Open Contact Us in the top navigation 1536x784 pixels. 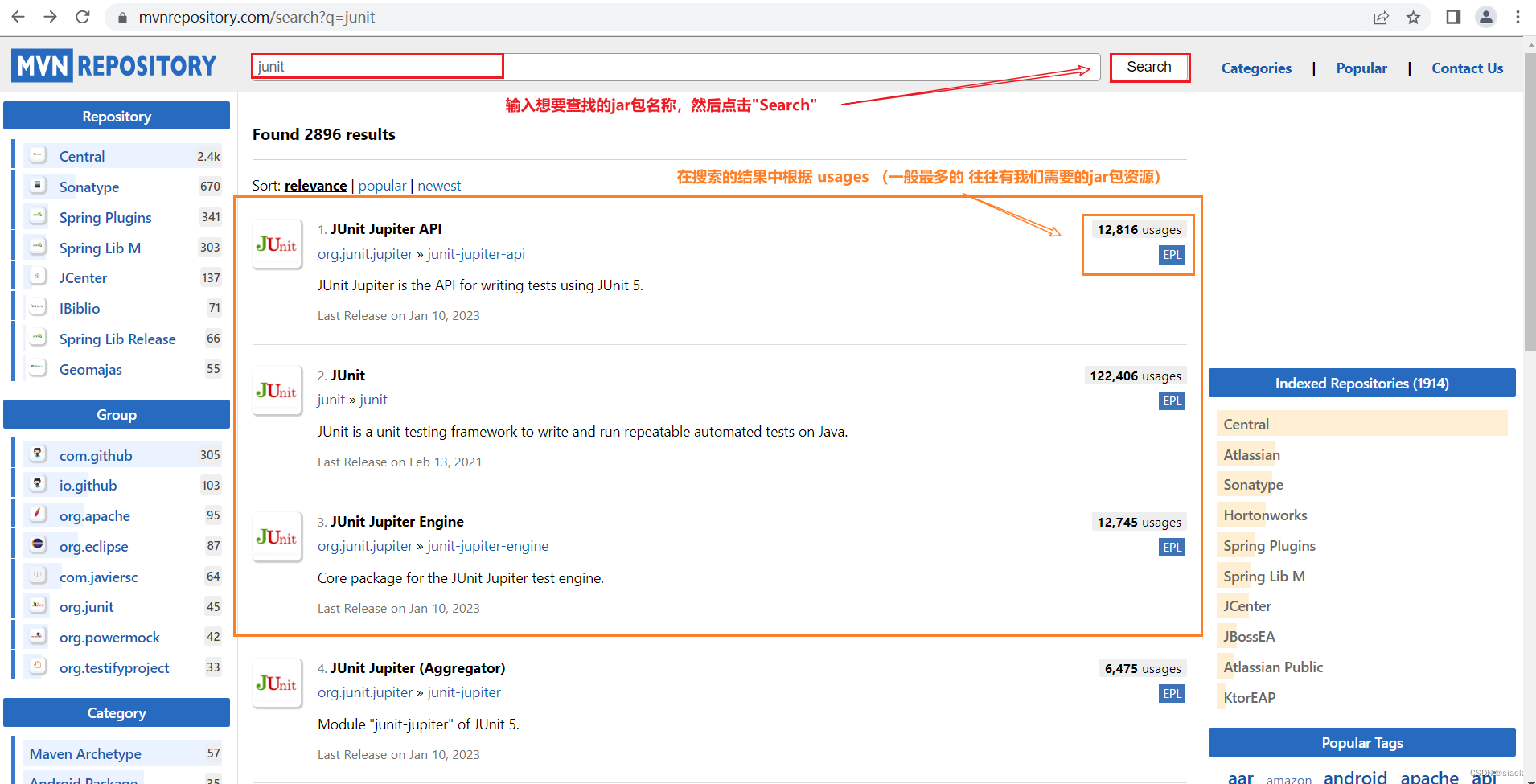coord(1467,68)
